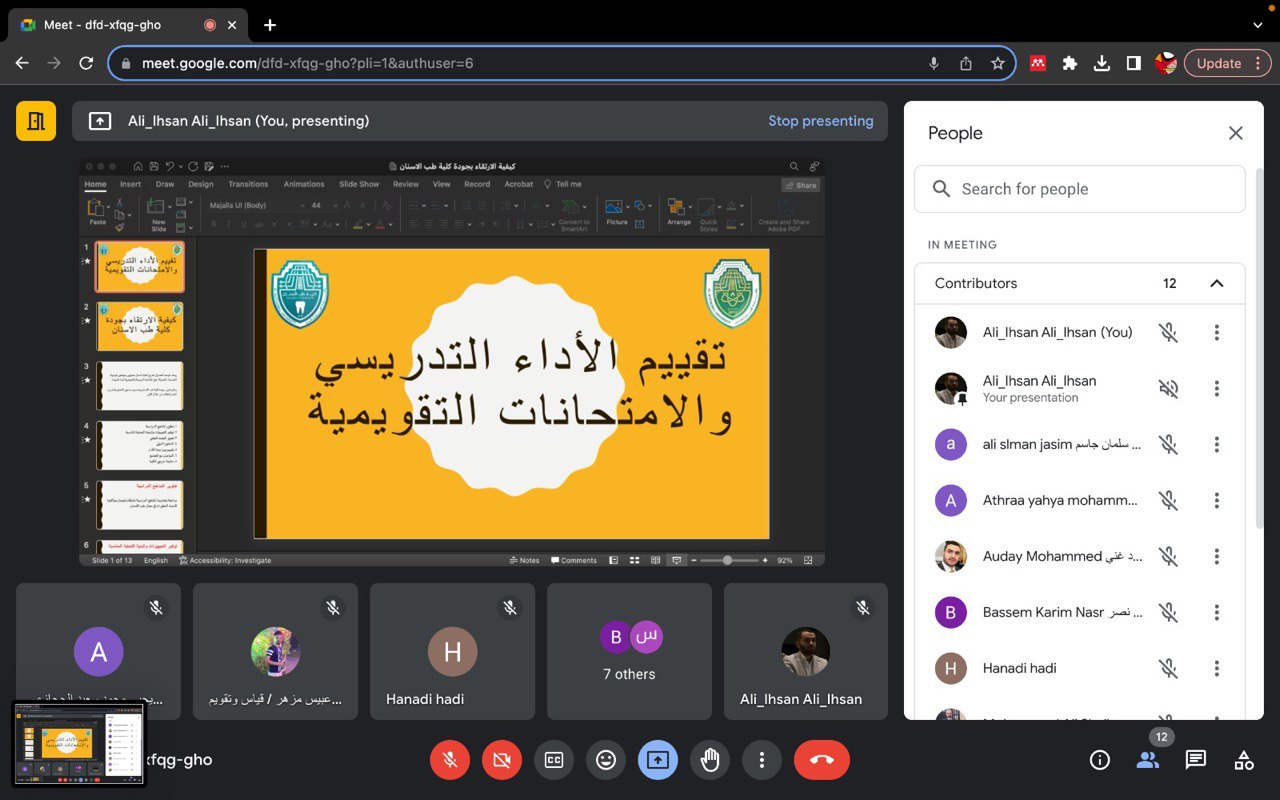Screen dimensions: 1280x800
Task: Open the meeting activities icon at bottom right
Action: tap(1243, 760)
